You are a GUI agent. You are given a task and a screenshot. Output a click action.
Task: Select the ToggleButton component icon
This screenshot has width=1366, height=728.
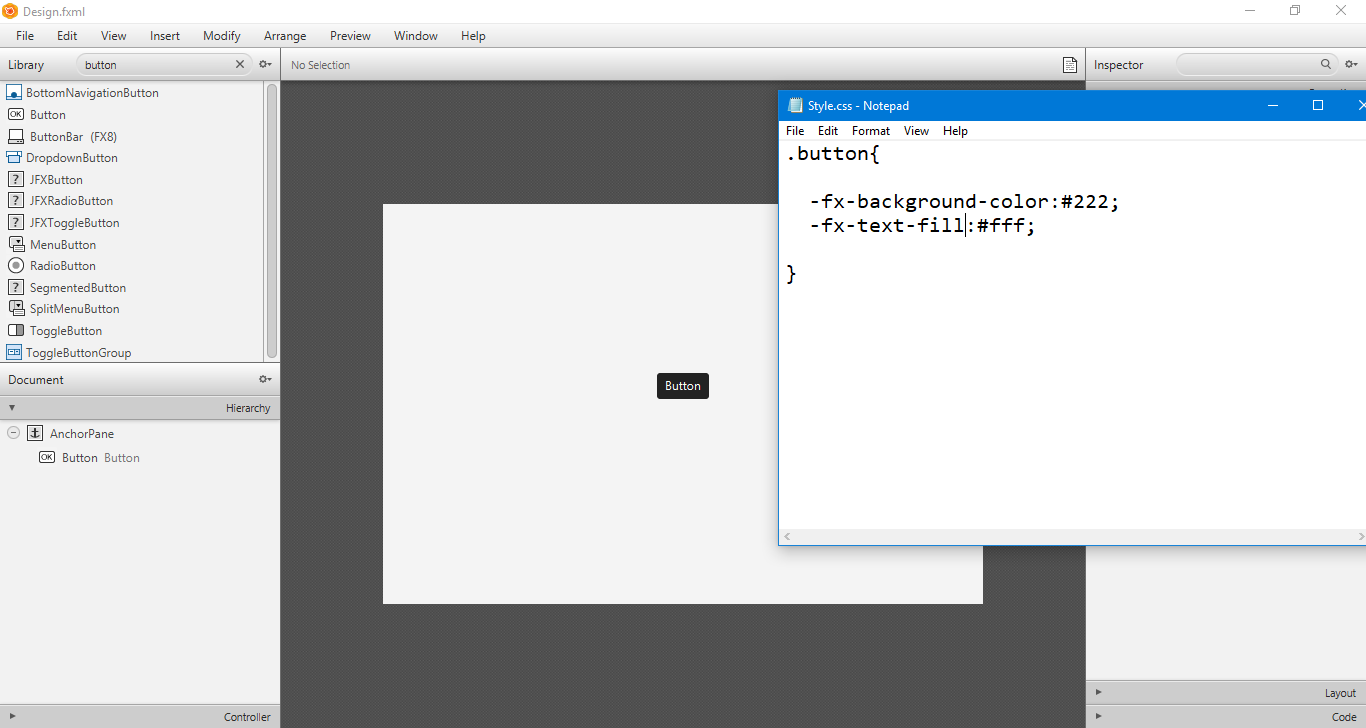[16, 330]
